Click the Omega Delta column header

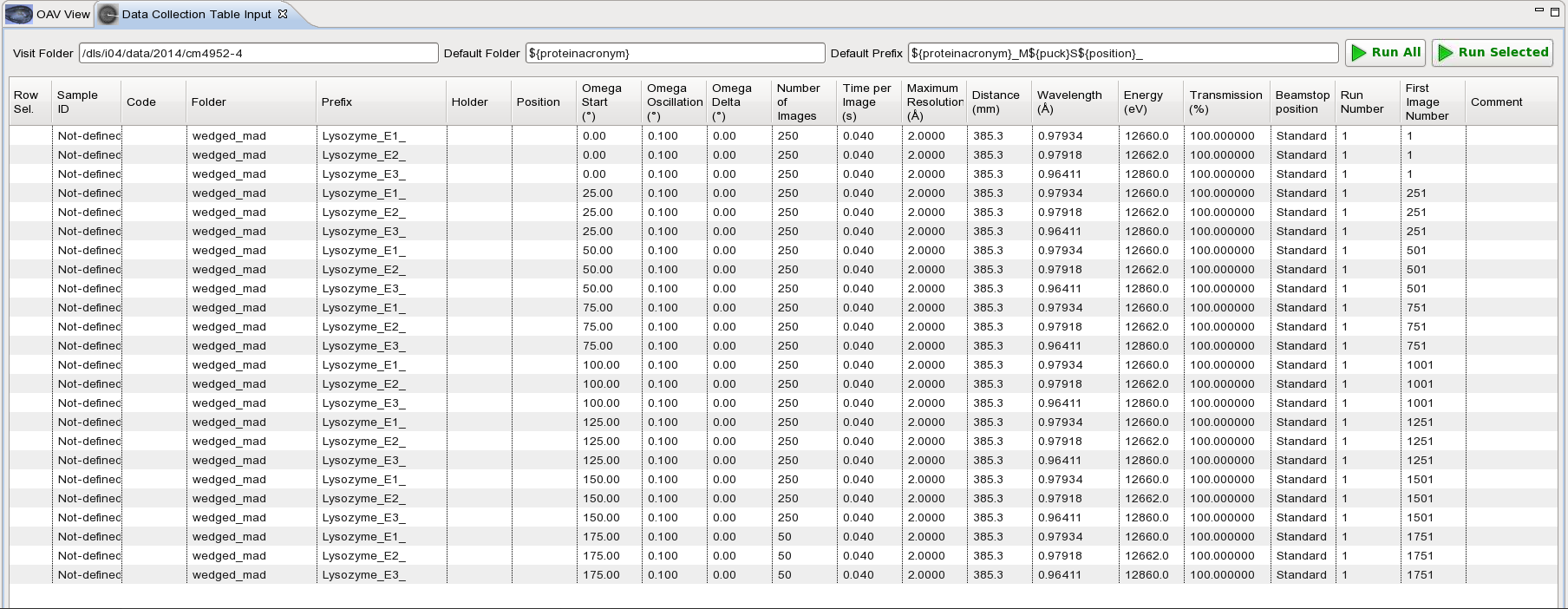coord(739,102)
